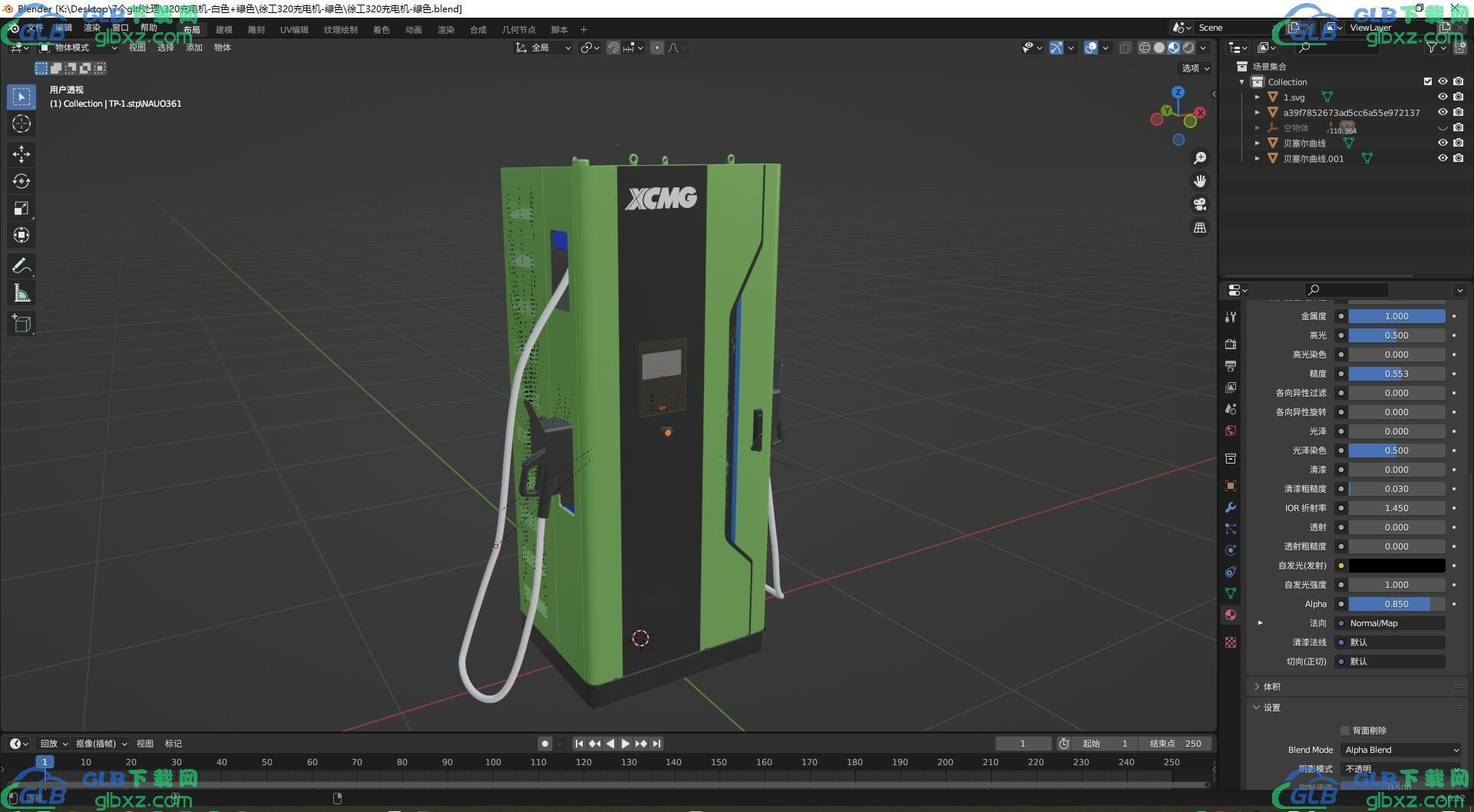This screenshot has height=812, width=1474.
Task: Open the Physics properties tab icon
Action: click(x=1231, y=550)
